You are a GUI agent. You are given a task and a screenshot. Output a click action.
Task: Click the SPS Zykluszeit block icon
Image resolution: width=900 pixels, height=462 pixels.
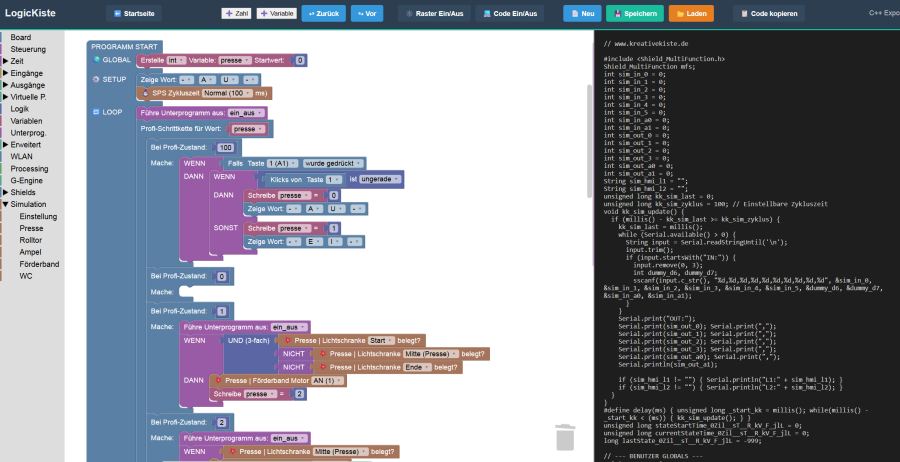(145, 93)
